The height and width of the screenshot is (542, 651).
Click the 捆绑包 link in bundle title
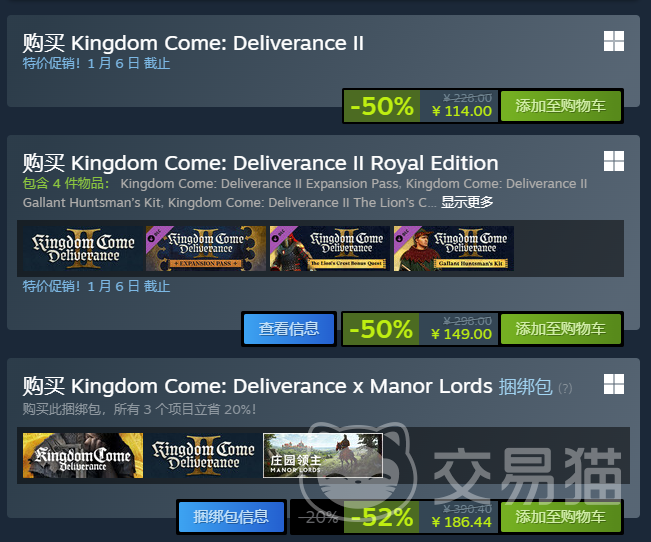point(525,386)
